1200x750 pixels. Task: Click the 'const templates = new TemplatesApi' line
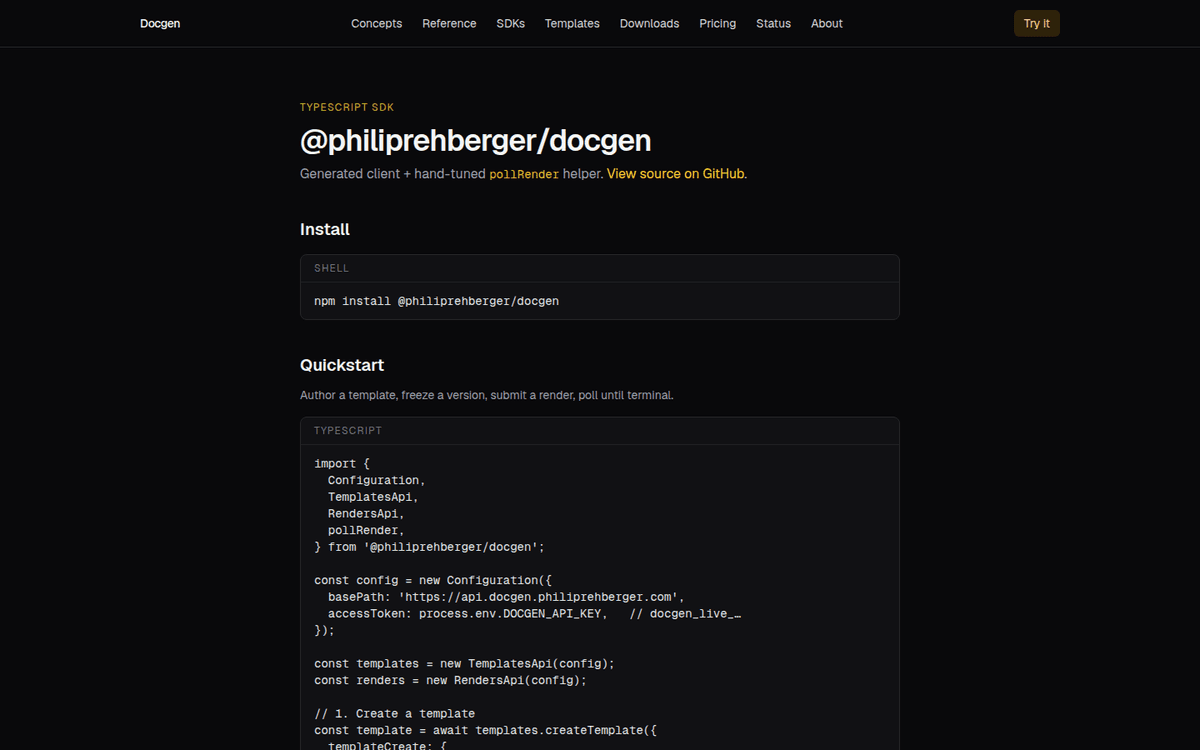click(x=464, y=664)
